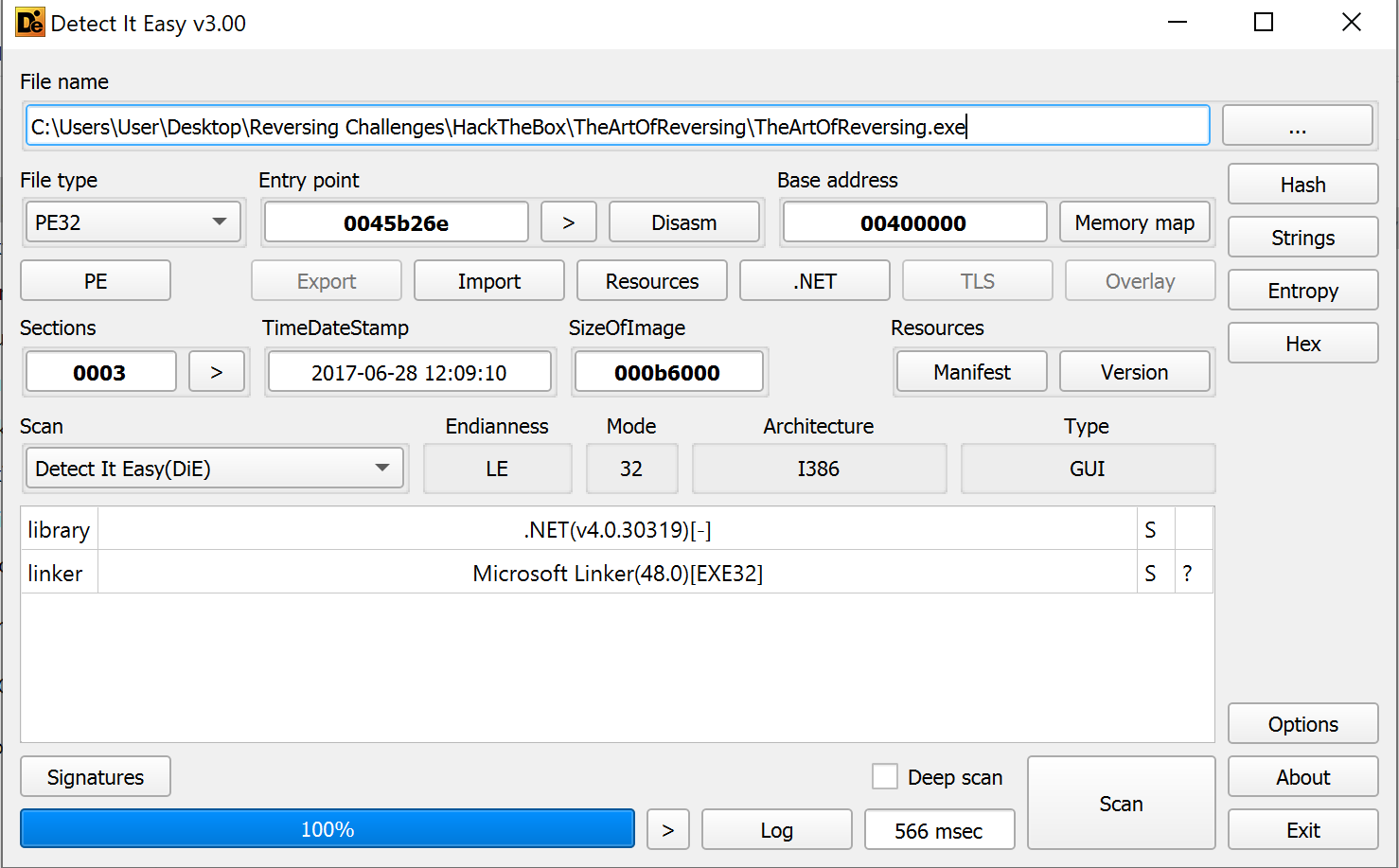Click the arrow button next to Sections
The image size is (1399, 868).
point(217,371)
